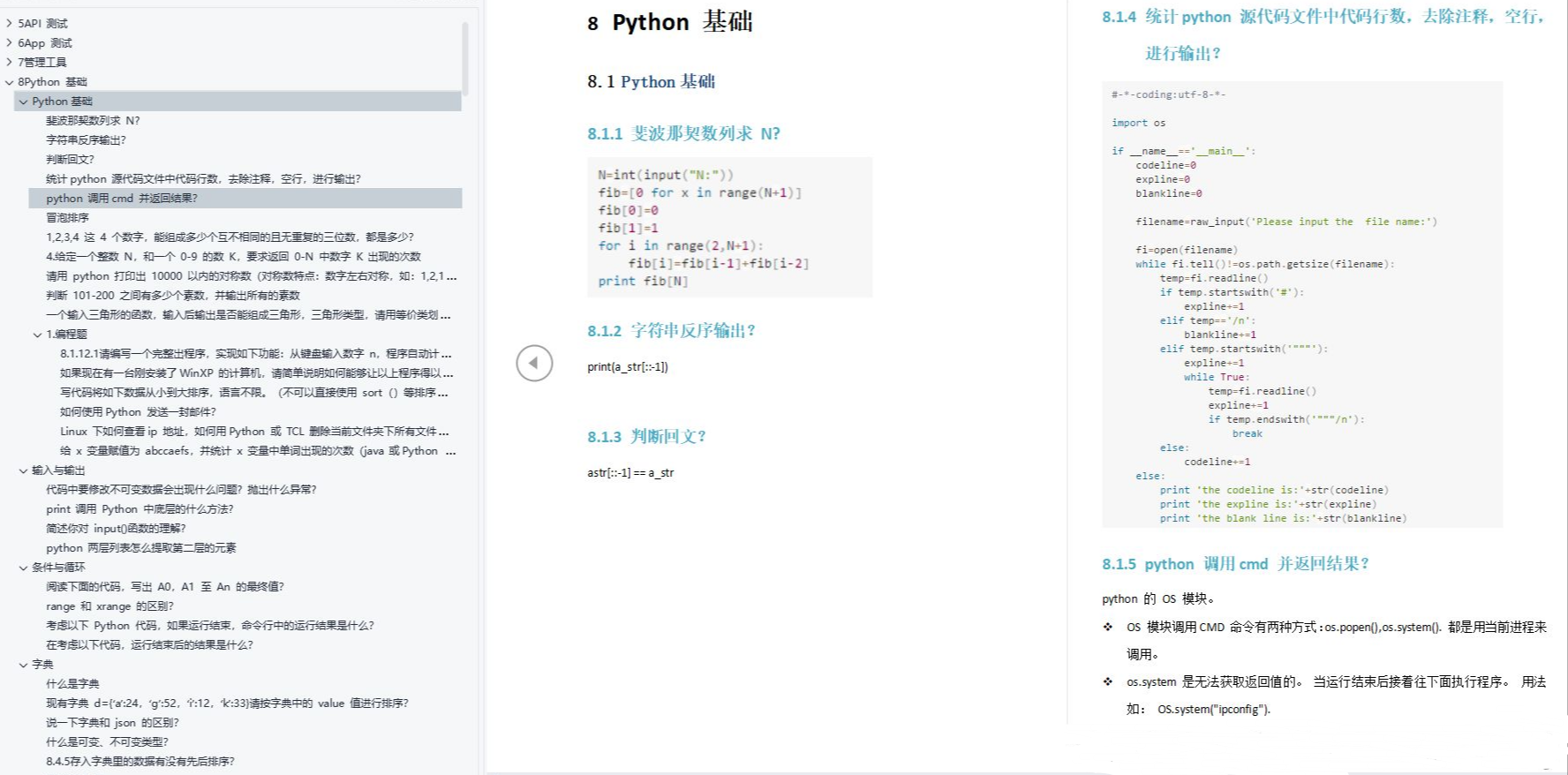1568x775 pixels.
Task: Go to the previous page using the circular arrow button
Action: (x=534, y=363)
